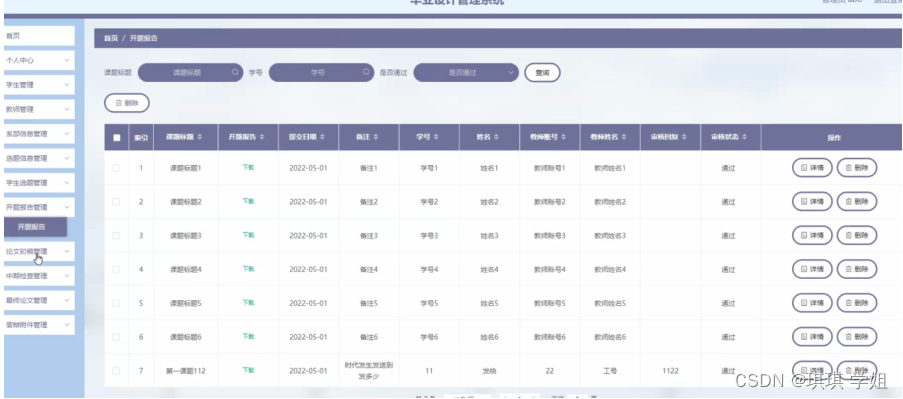Open 详情 for row 课题标题6

pos(812,337)
